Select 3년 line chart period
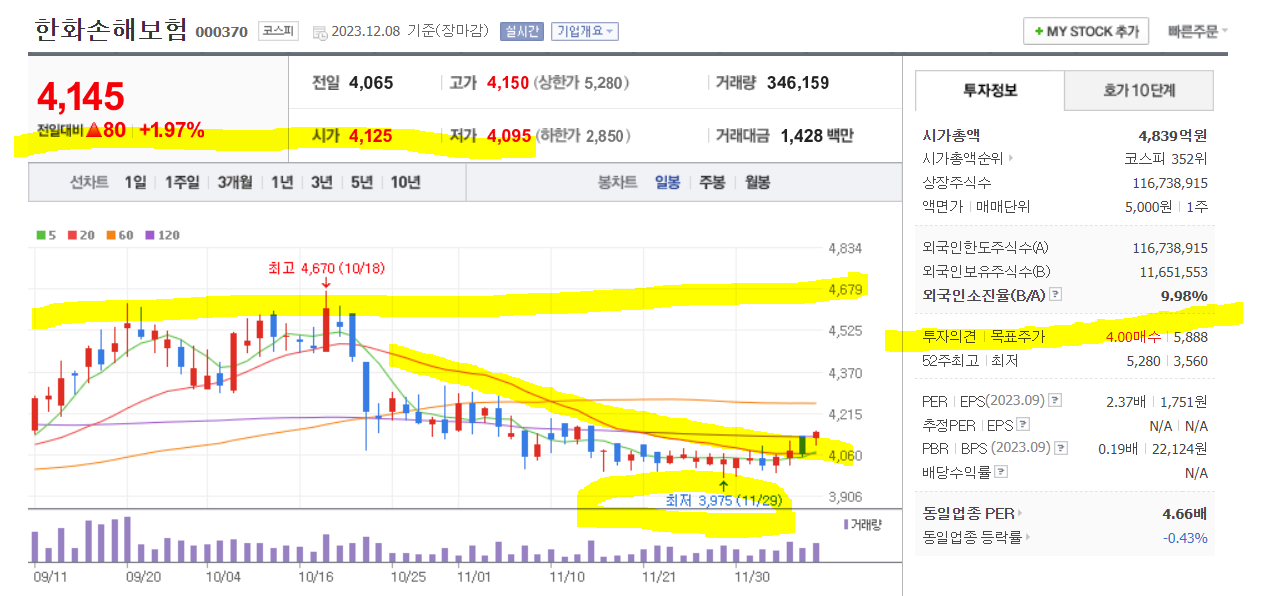This screenshot has height=596, width=1269. click(x=322, y=182)
